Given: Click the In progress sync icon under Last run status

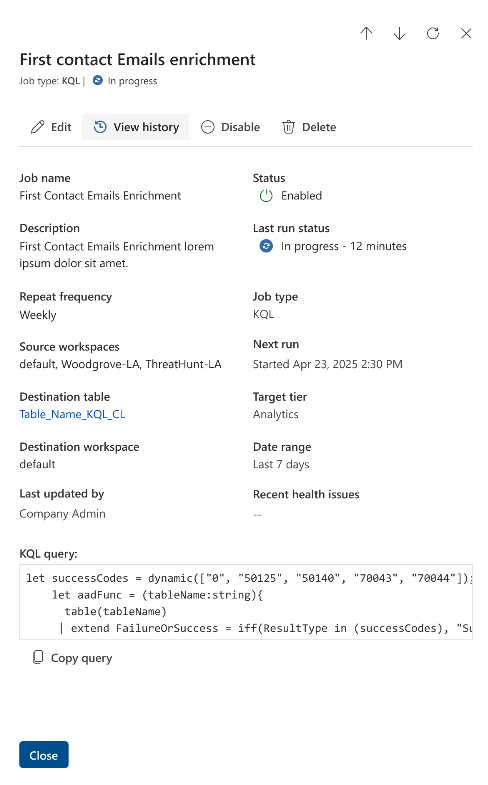Looking at the screenshot, I should [266, 246].
